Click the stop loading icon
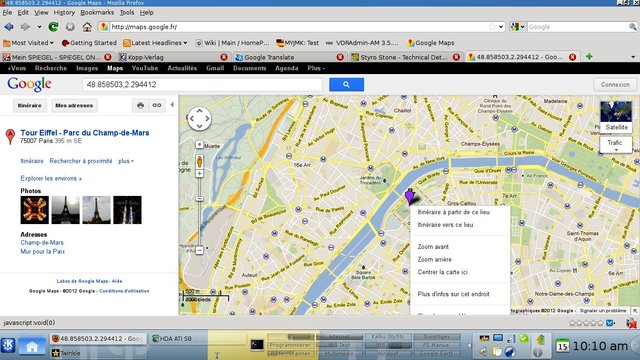This screenshot has width=640, height=360. pos(70,27)
